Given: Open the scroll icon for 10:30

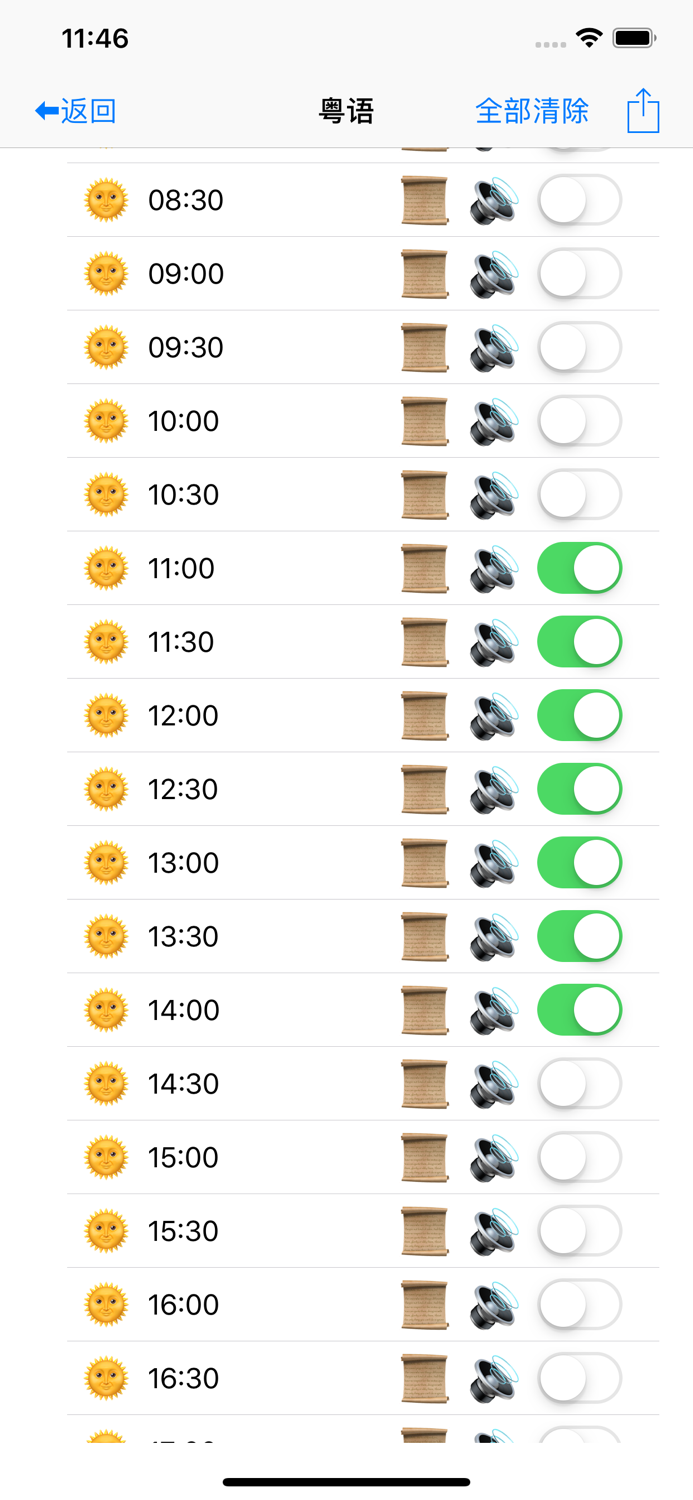Looking at the screenshot, I should pos(424,494).
